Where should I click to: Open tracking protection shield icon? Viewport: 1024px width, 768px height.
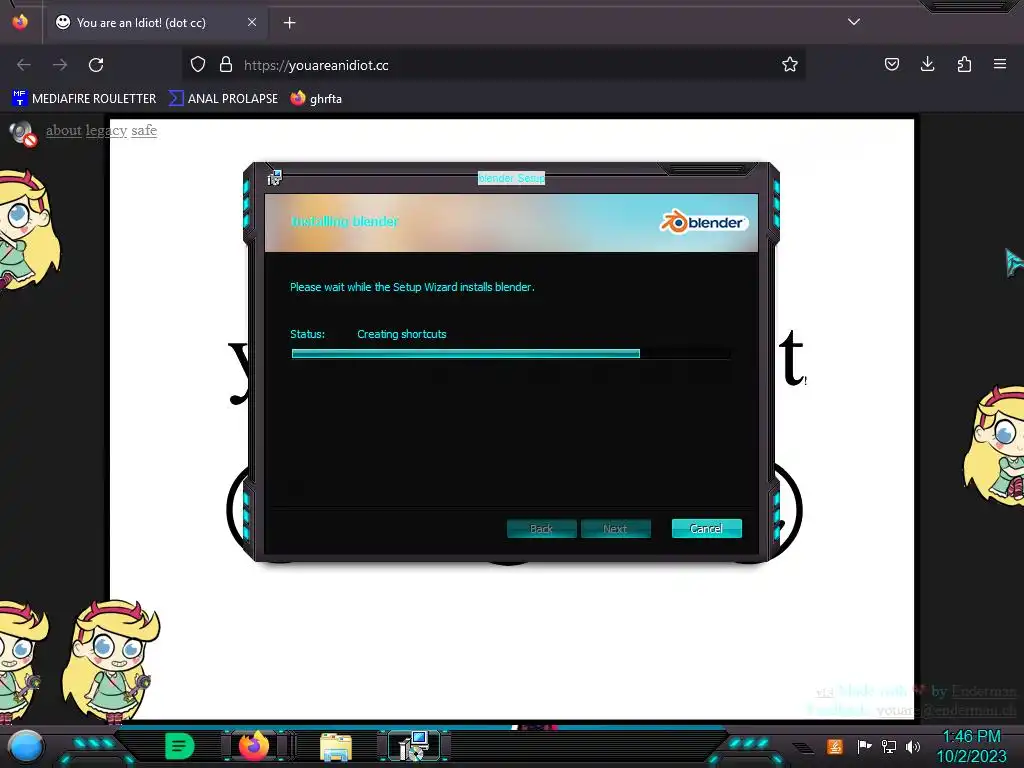point(198,64)
